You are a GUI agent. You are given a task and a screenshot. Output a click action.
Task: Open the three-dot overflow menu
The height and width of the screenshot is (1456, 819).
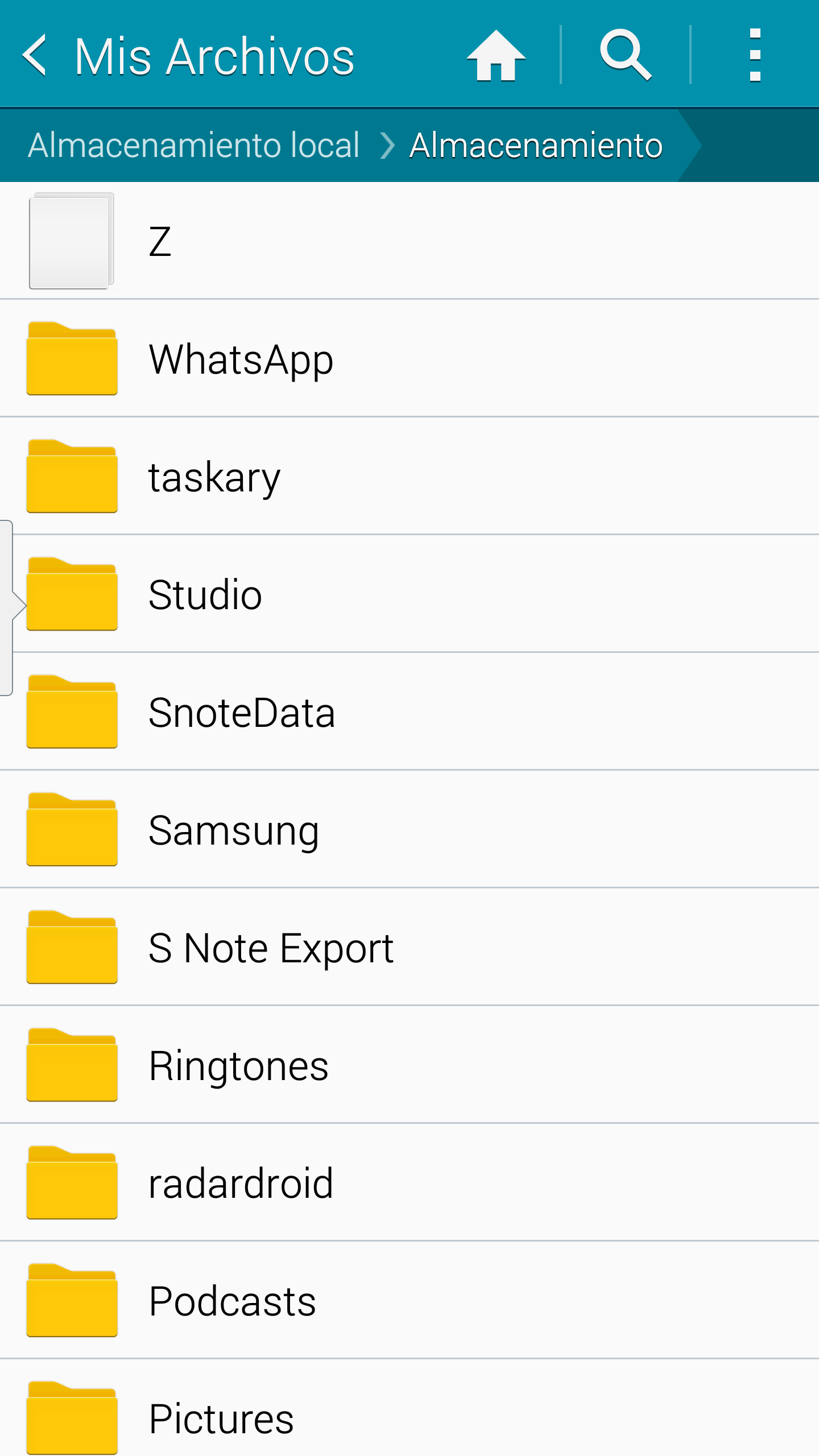tap(755, 55)
